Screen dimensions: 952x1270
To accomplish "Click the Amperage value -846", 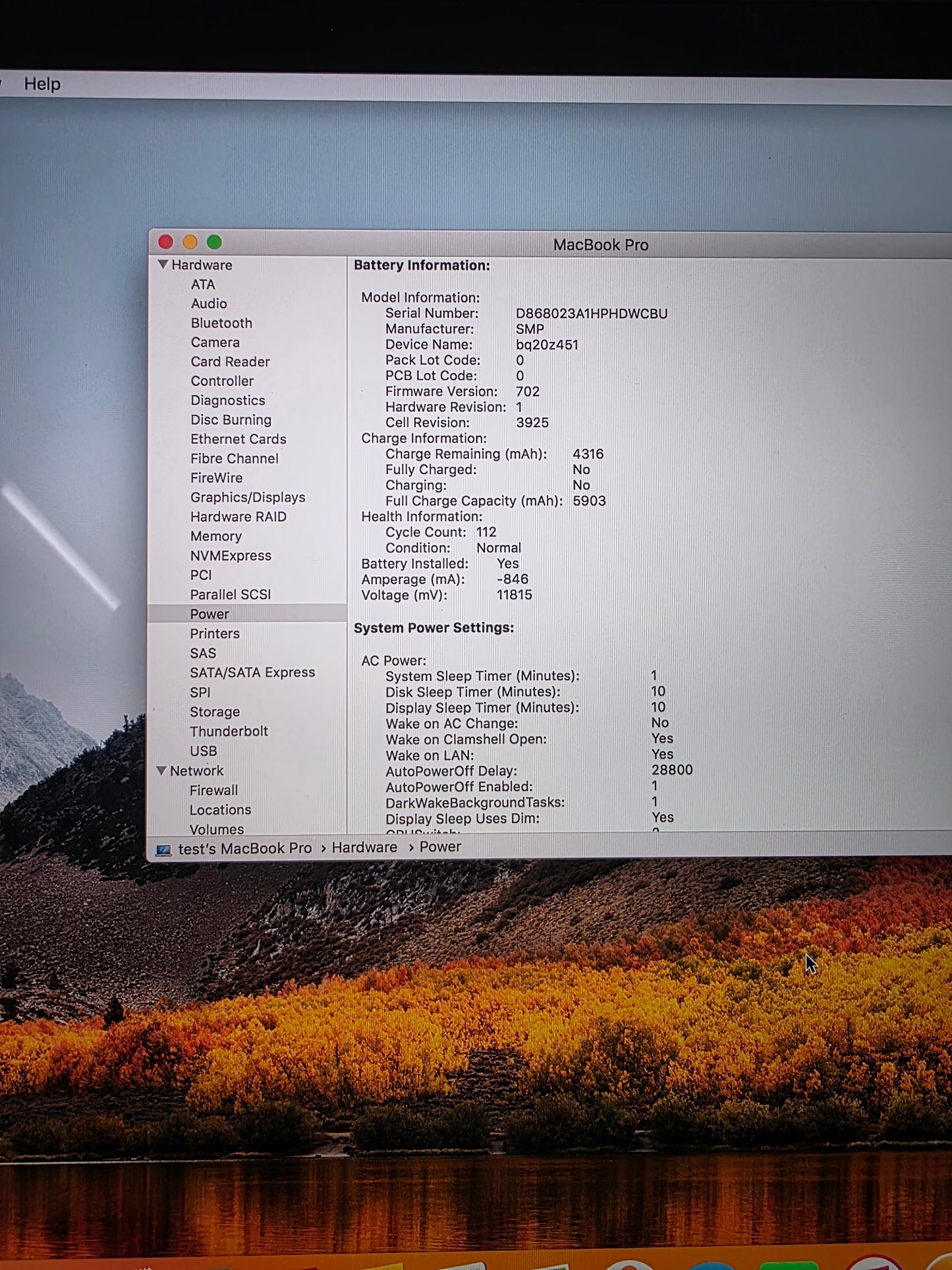I will 513,579.
